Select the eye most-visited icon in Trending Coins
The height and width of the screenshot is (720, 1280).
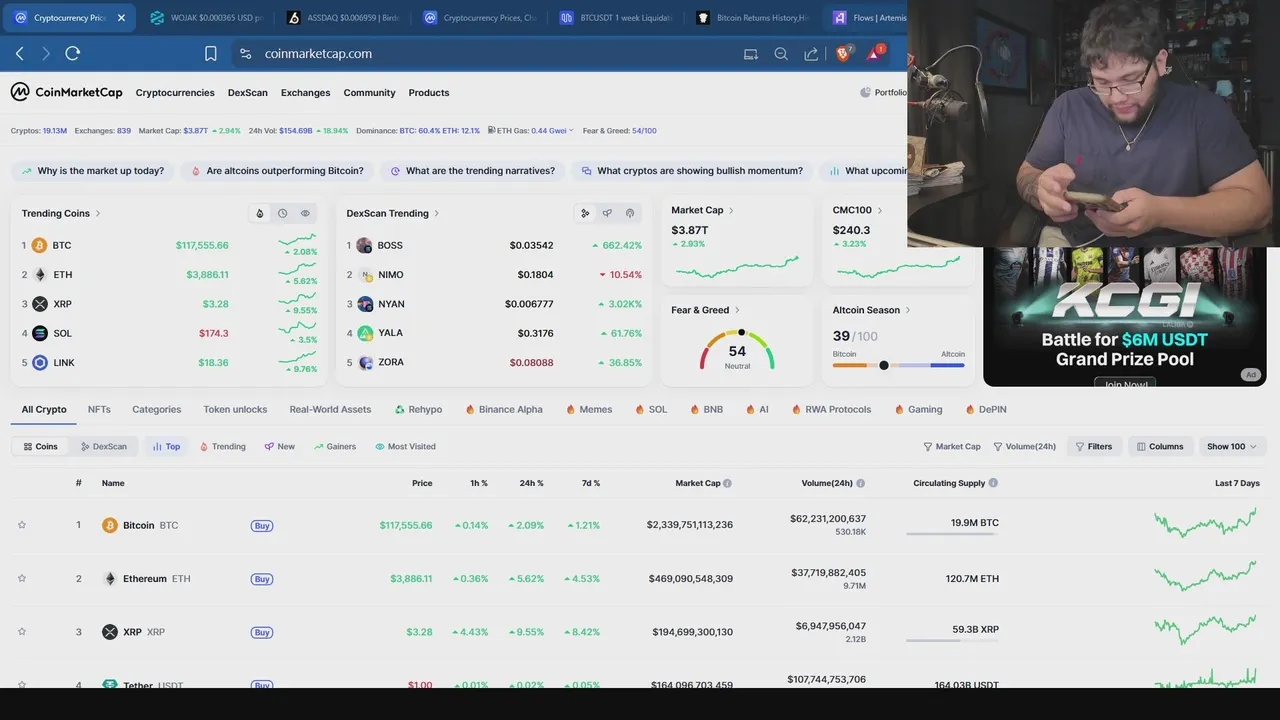click(305, 213)
